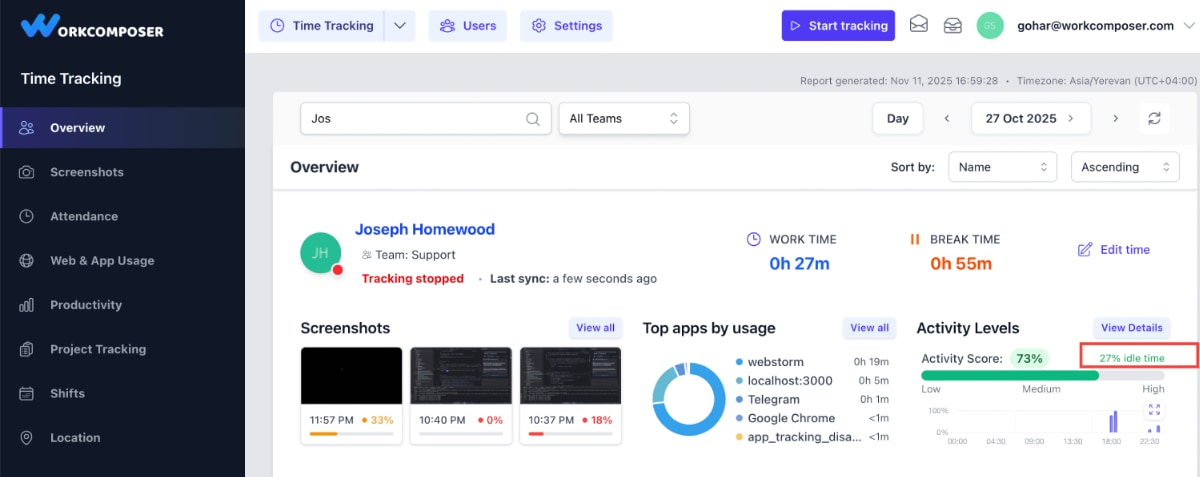Open the Sort by Name dropdown

[x=1003, y=167]
